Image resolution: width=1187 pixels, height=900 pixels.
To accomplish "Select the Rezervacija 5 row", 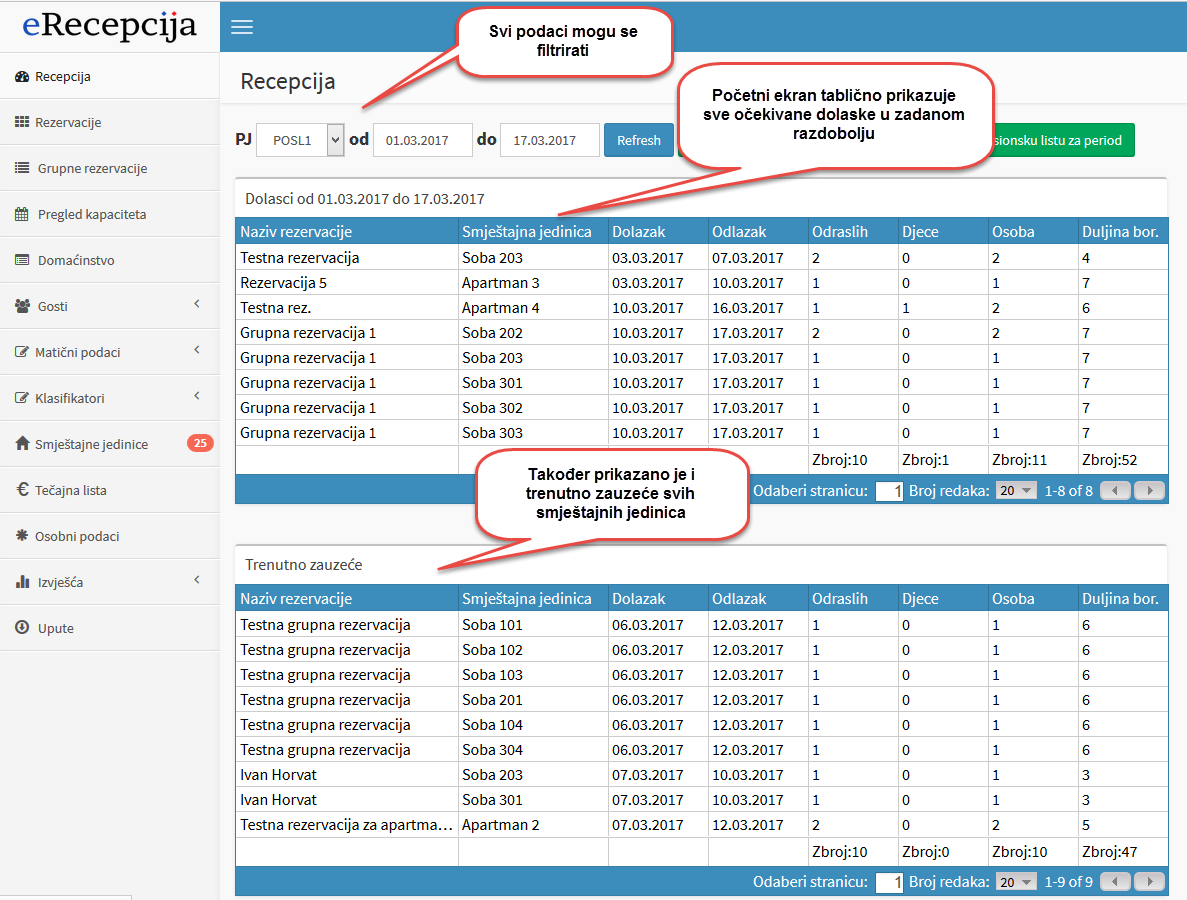I will pyautogui.click(x=701, y=282).
